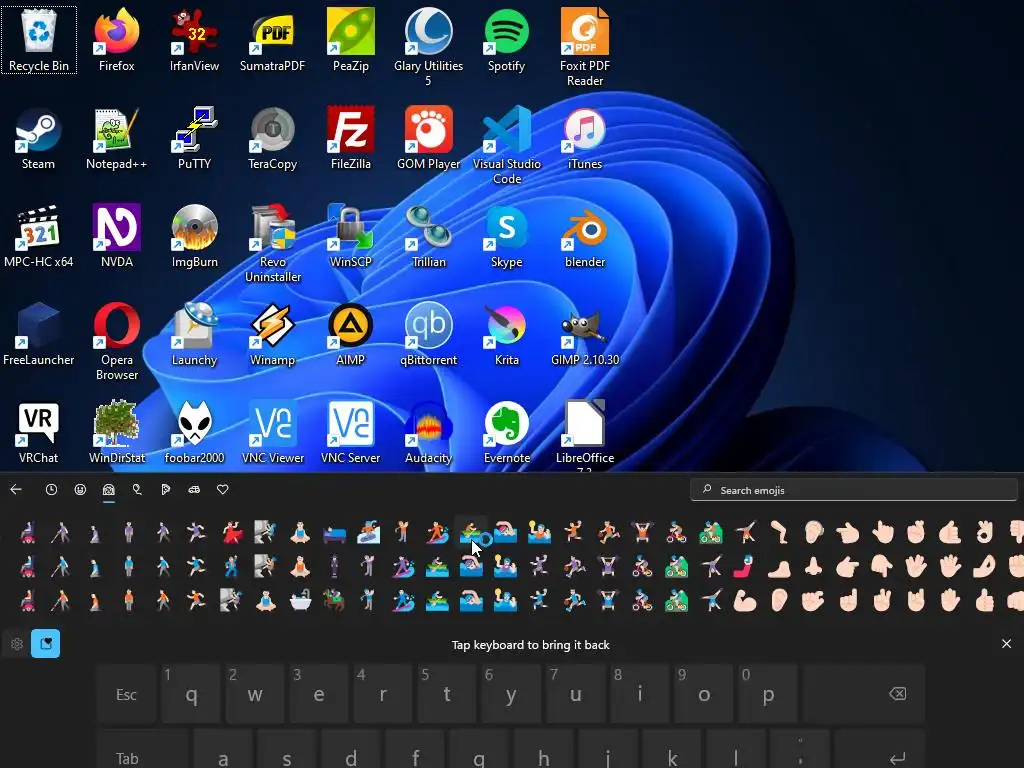Screen dimensions: 1024x768
Task: Select the qBittorrent desktop shortcut
Action: click(428, 334)
